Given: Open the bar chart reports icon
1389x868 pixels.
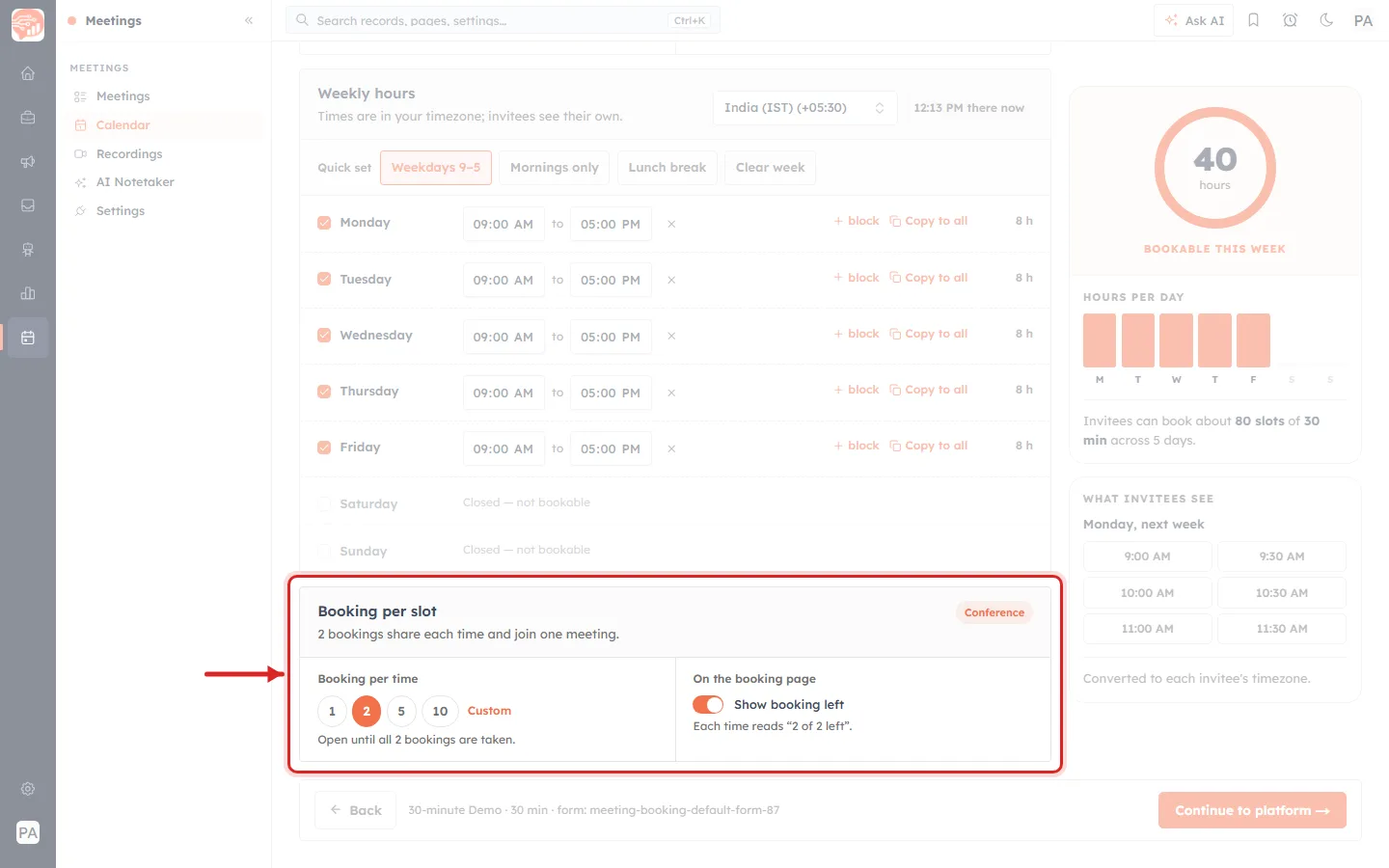Looking at the screenshot, I should point(28,293).
